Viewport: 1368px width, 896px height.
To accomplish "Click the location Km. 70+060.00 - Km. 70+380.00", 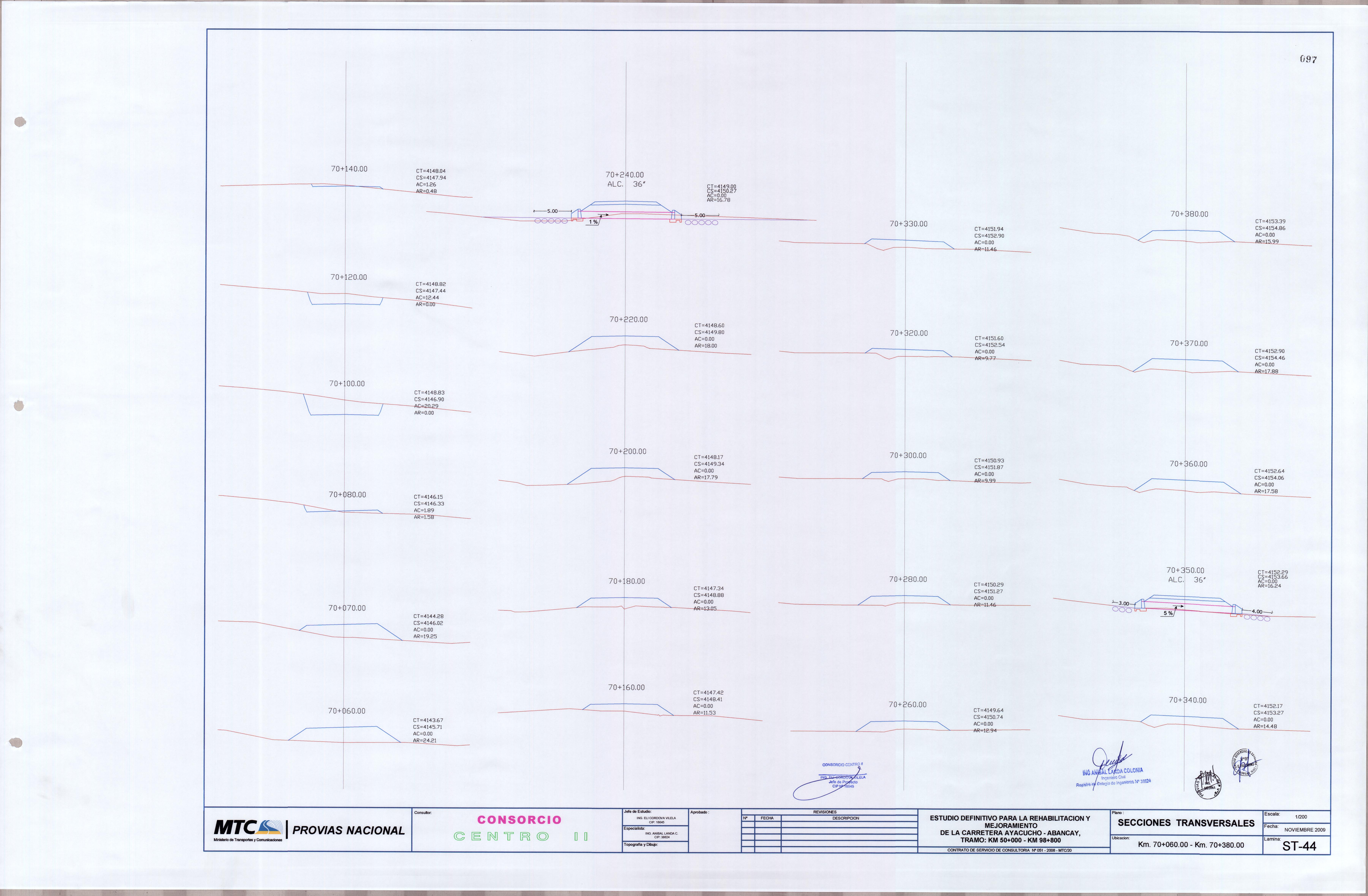I will click(1191, 845).
